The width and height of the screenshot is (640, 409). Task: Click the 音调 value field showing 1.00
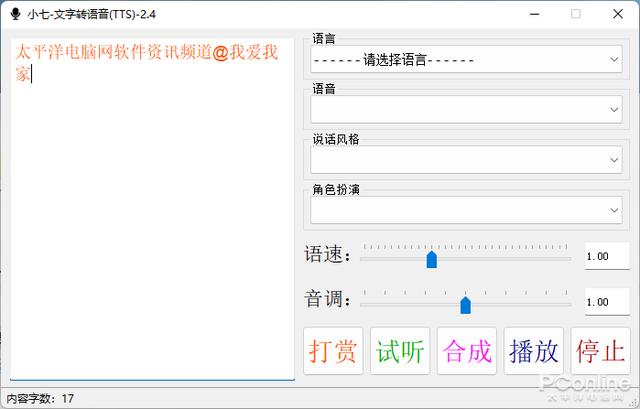tap(607, 302)
